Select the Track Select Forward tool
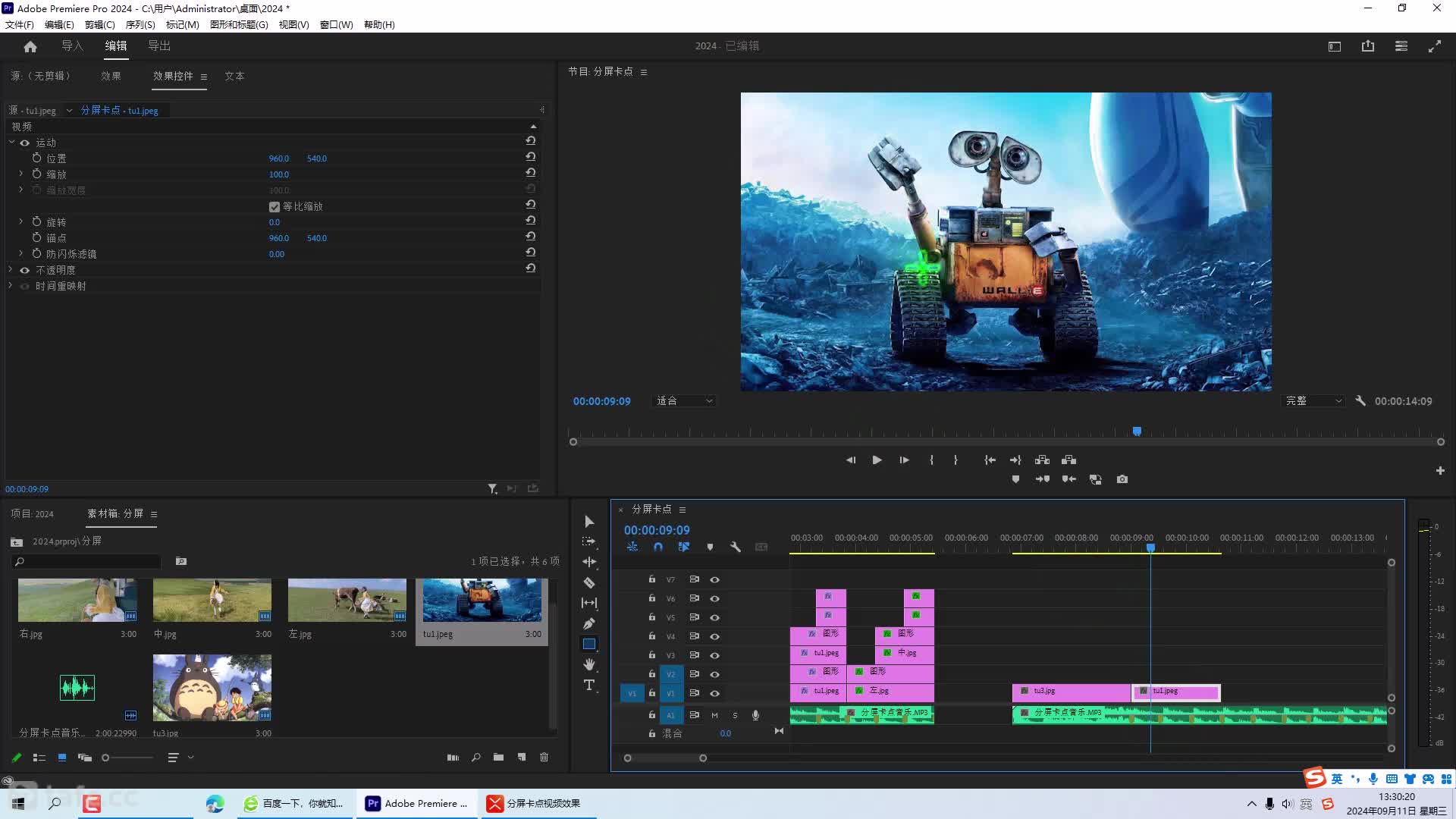Image resolution: width=1456 pixels, height=819 pixels. click(589, 541)
